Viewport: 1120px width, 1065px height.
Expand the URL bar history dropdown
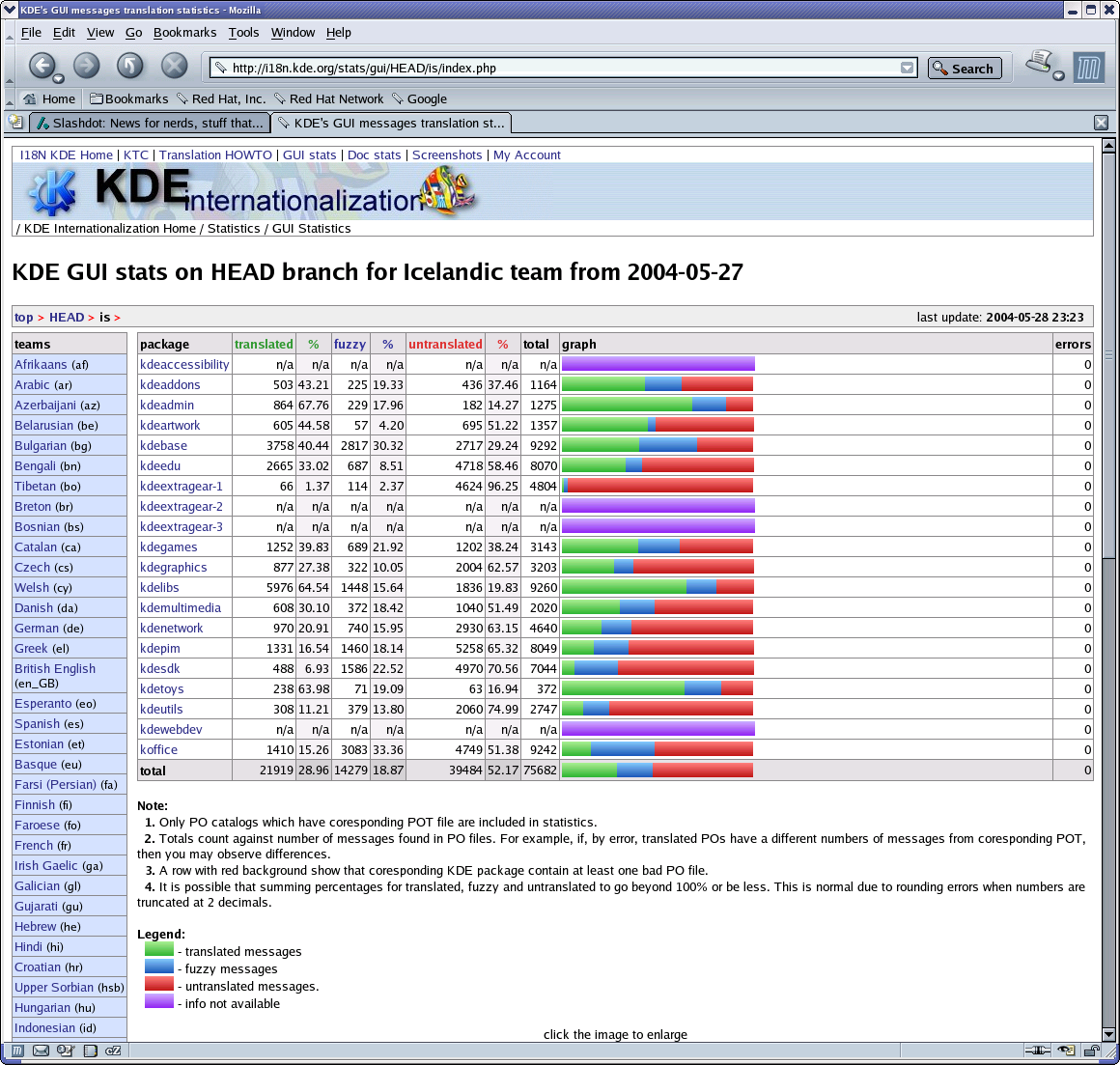907,69
